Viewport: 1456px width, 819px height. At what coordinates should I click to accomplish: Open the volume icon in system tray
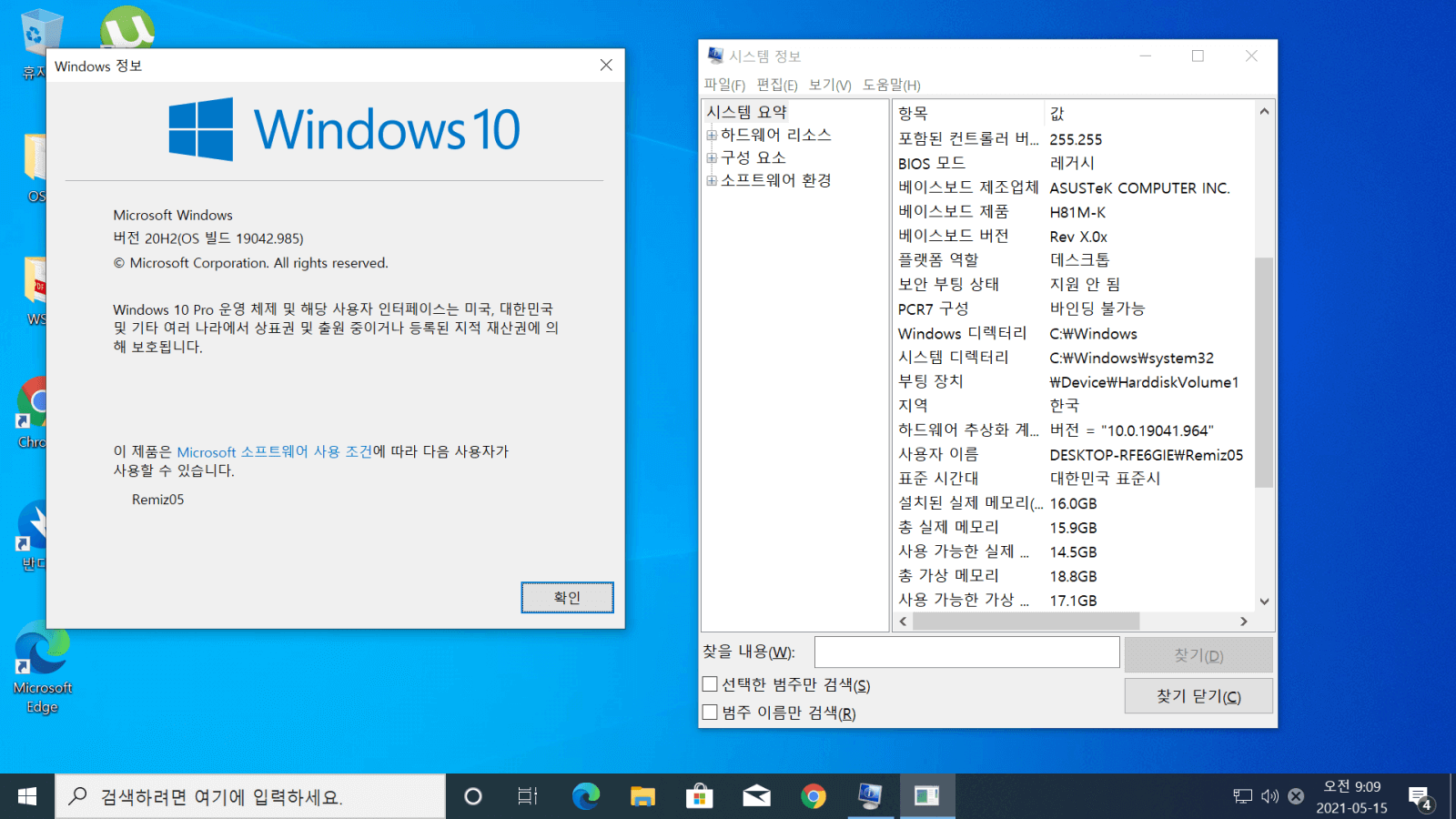(1269, 796)
